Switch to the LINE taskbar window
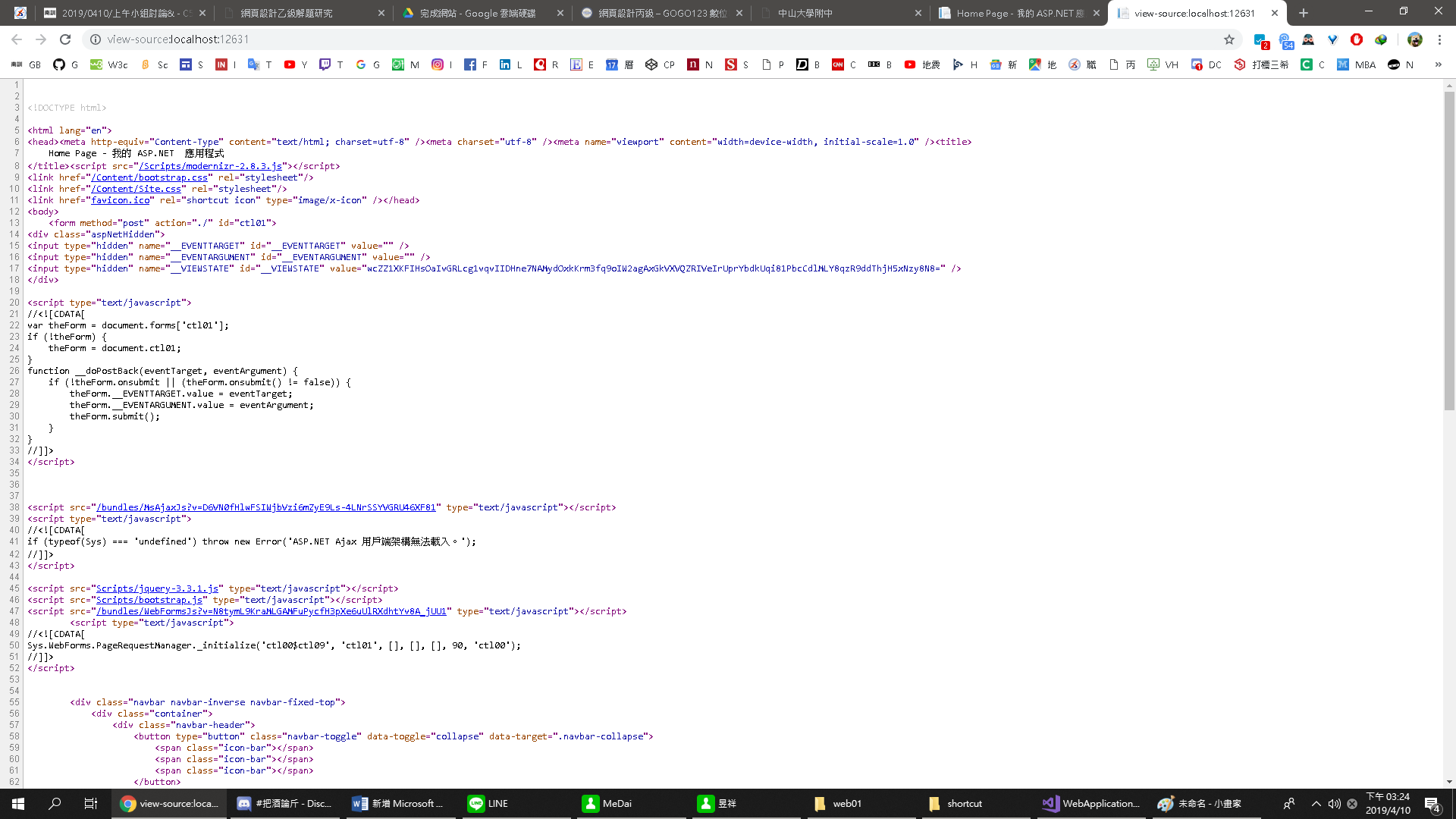This screenshot has height=819, width=1456. (x=516, y=804)
